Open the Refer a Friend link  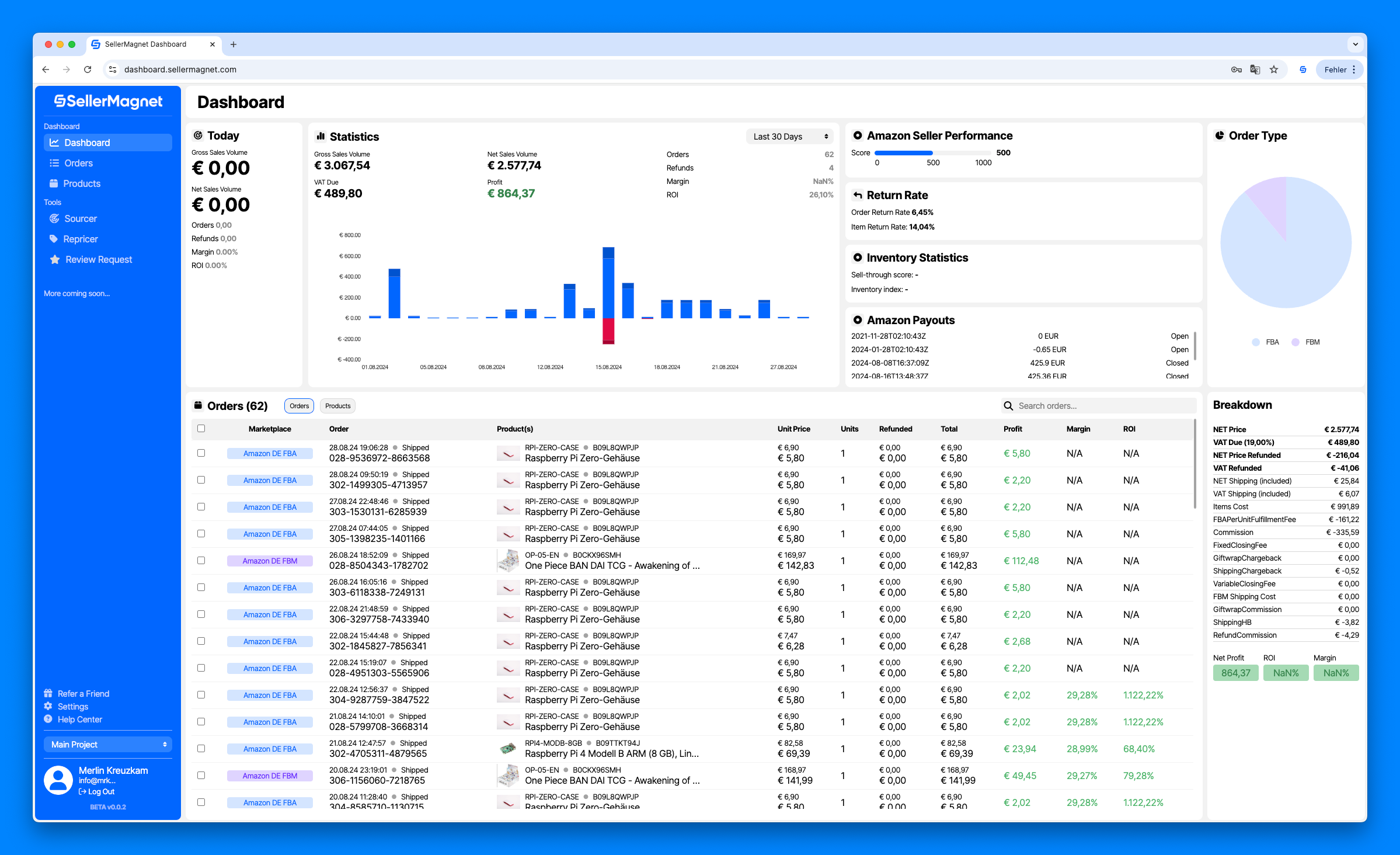(x=83, y=694)
